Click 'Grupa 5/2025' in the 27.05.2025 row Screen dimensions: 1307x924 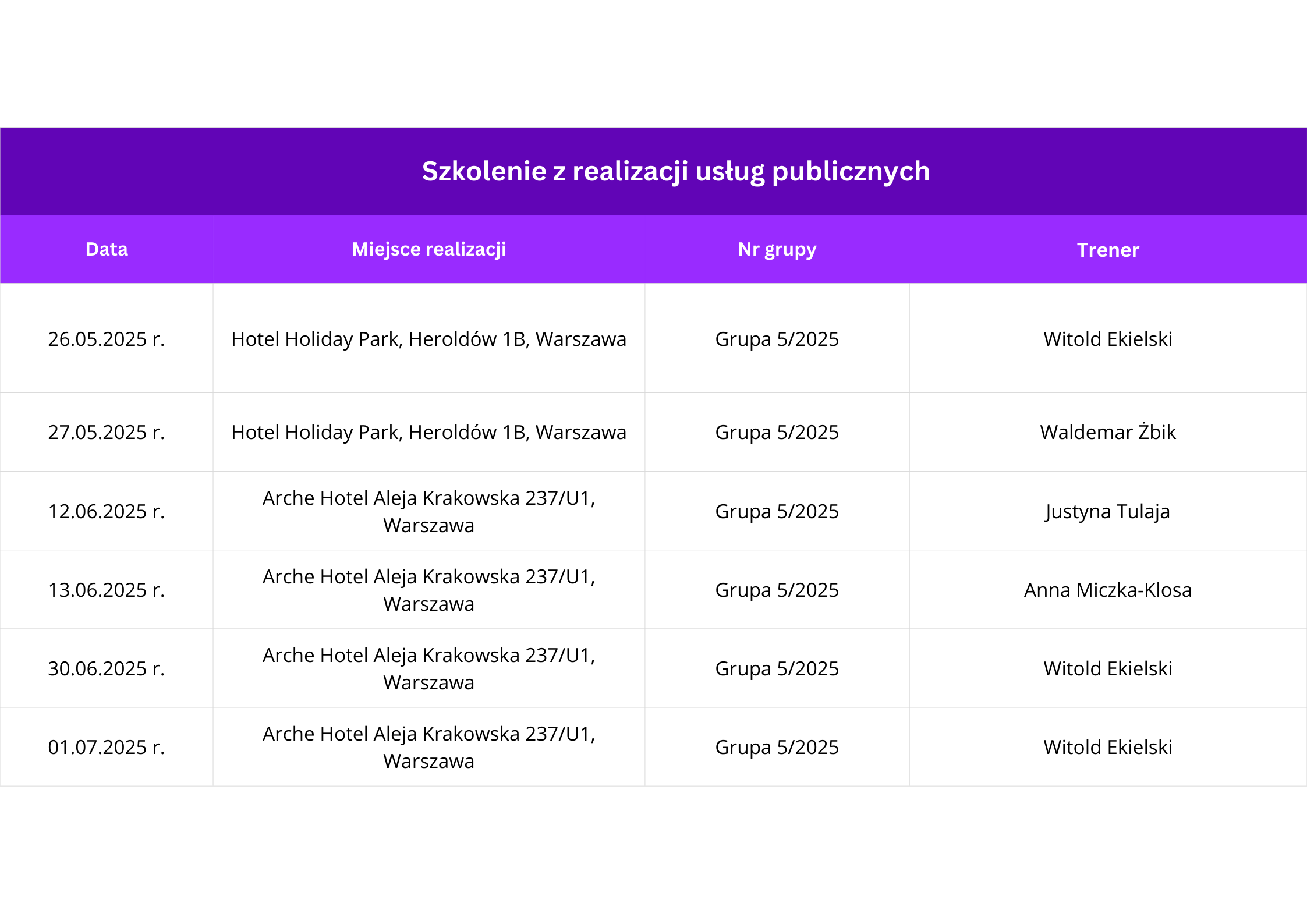(x=777, y=433)
